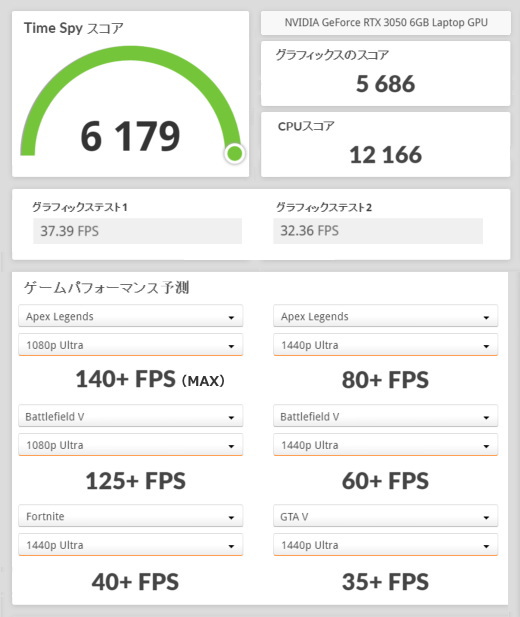
Task: Expand the 1080p Ultra dropdown under Battlefield V
Action: click(131, 445)
